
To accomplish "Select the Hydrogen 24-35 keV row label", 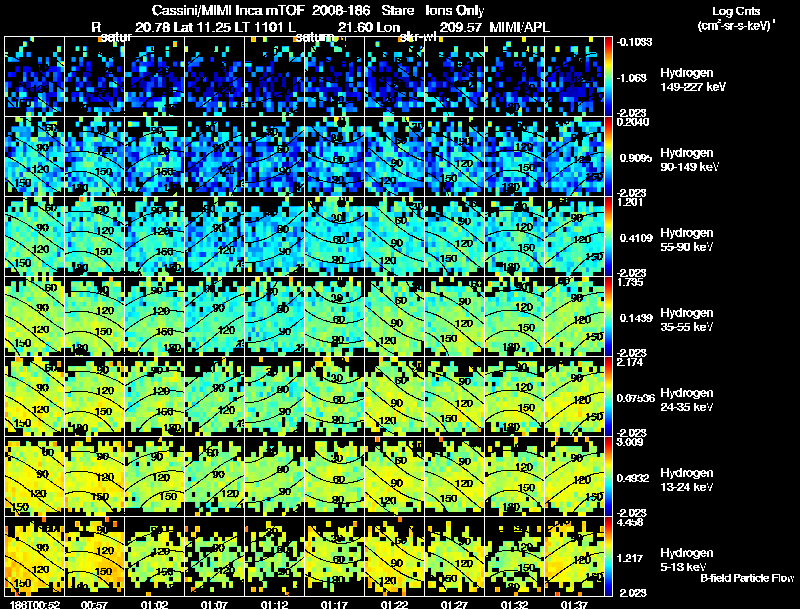I will (x=687, y=400).
